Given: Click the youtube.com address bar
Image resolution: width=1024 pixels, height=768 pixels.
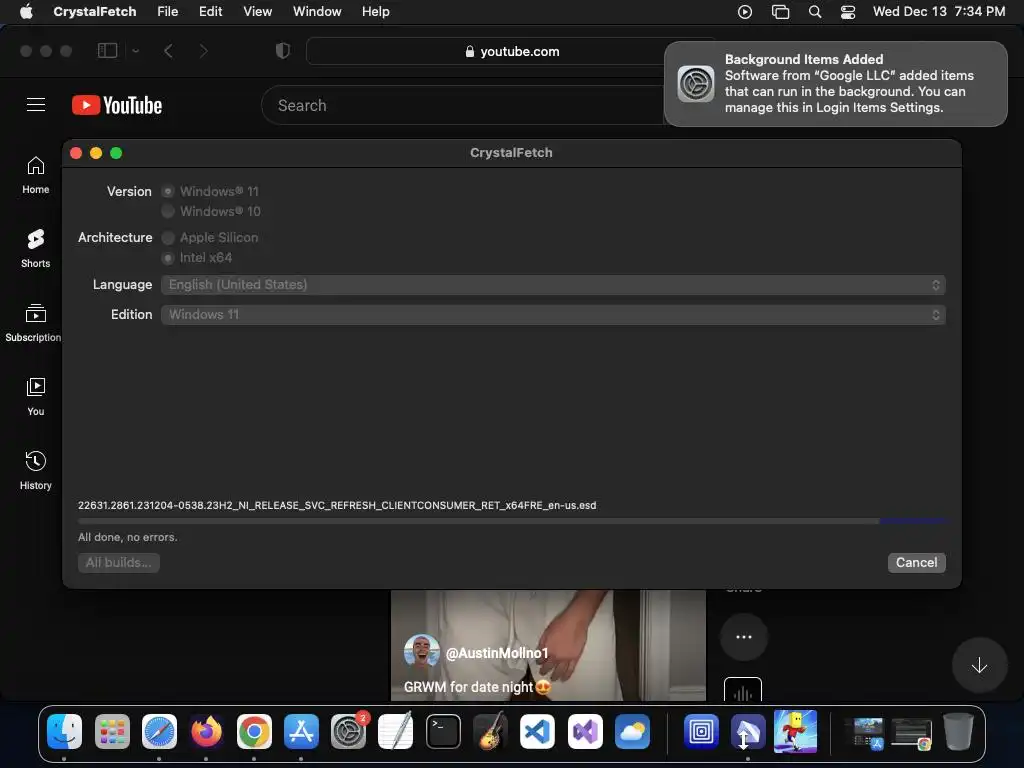Looking at the screenshot, I should coord(511,51).
